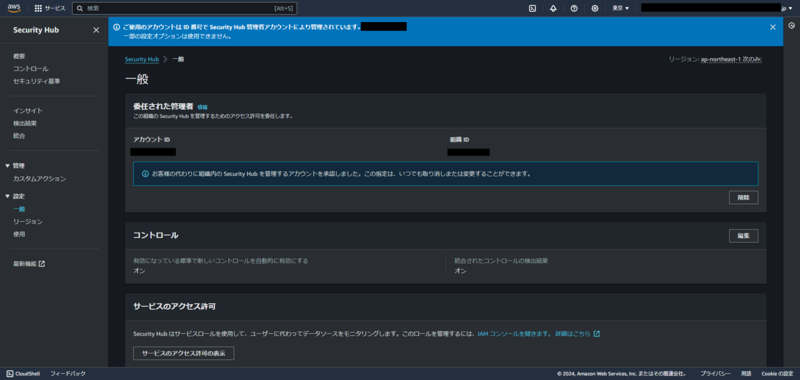Open the 東京 region dropdown
The width and height of the screenshot is (800, 380).
coord(620,8)
